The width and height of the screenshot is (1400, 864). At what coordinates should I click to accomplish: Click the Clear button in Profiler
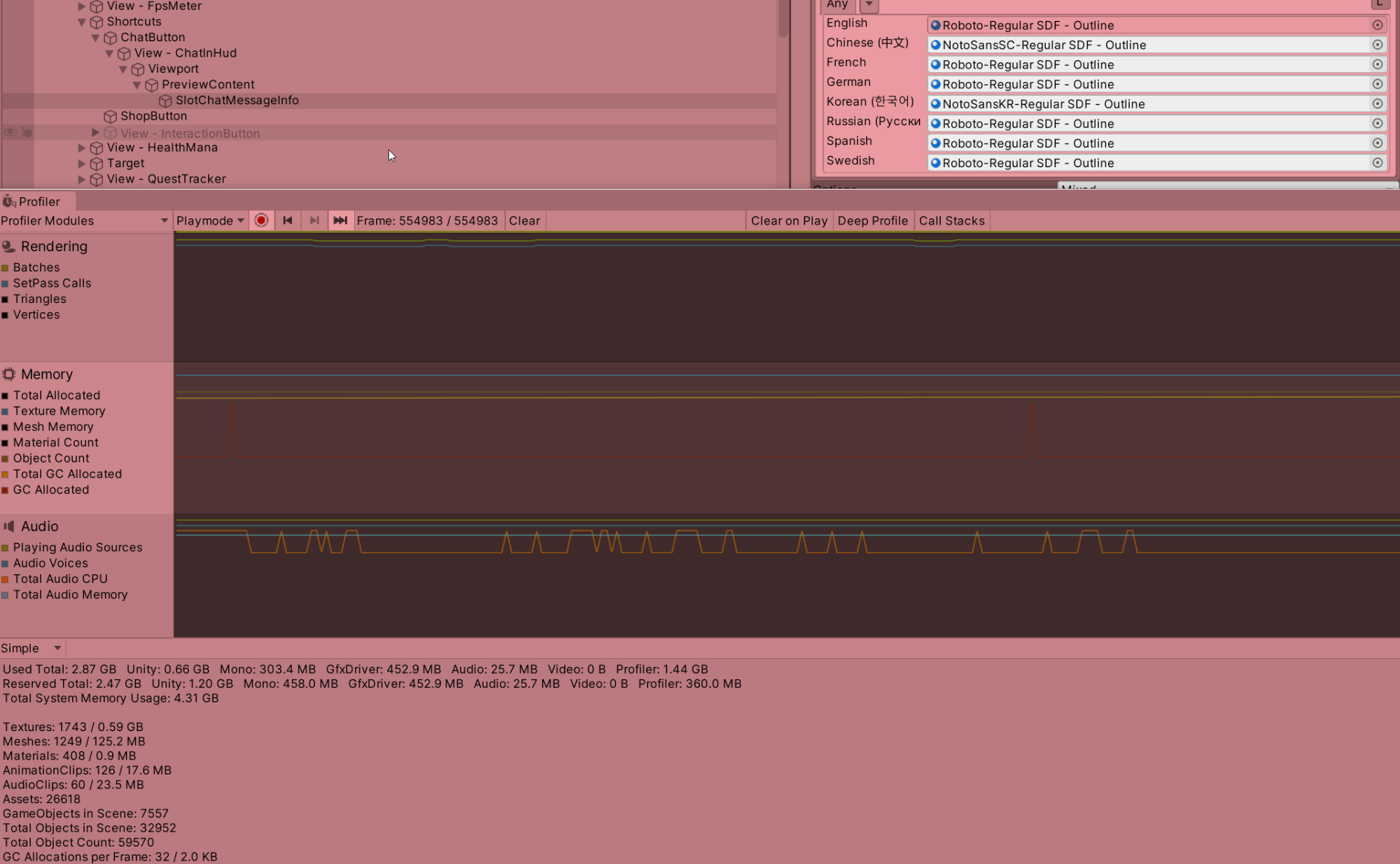coord(524,220)
